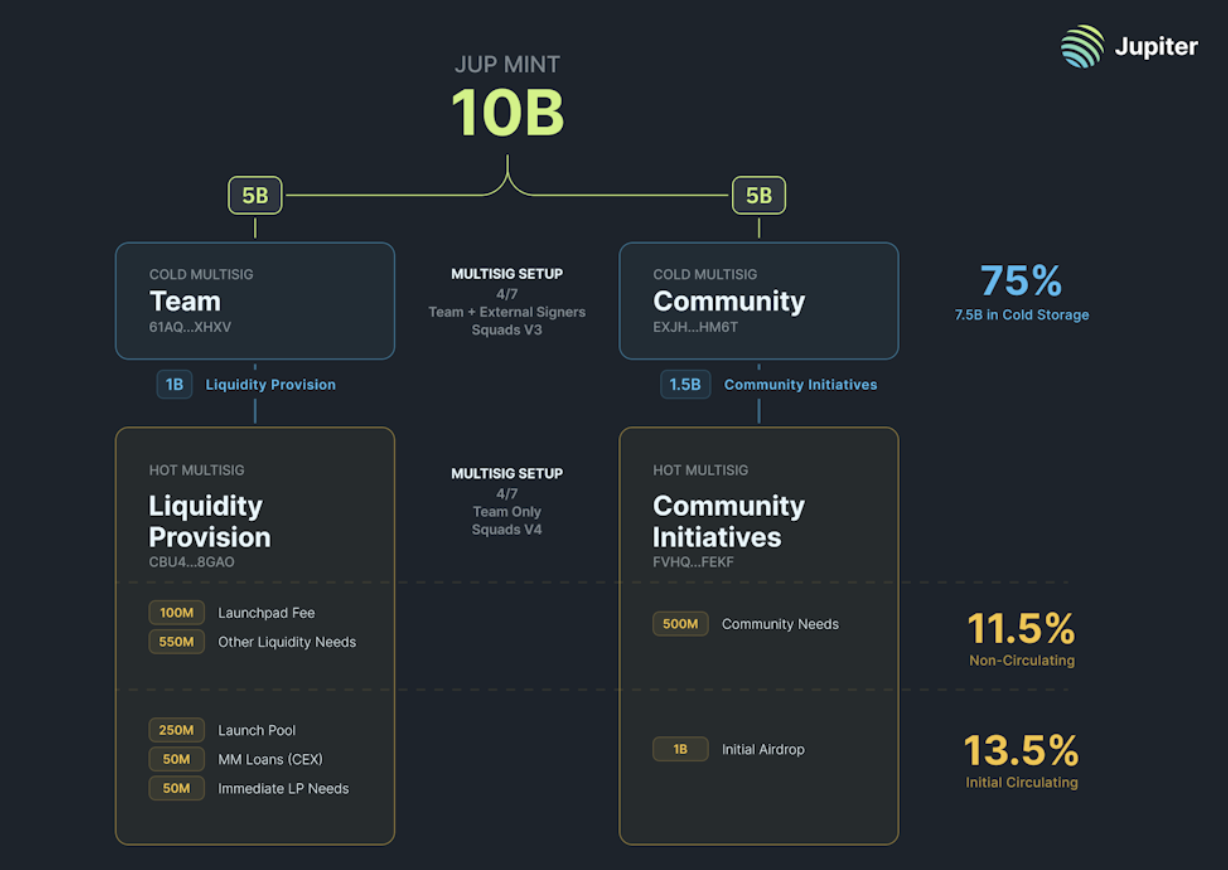Viewport: 1228px width, 870px height.
Task: Click the 50M badge beside MM Loans
Action: 177,759
